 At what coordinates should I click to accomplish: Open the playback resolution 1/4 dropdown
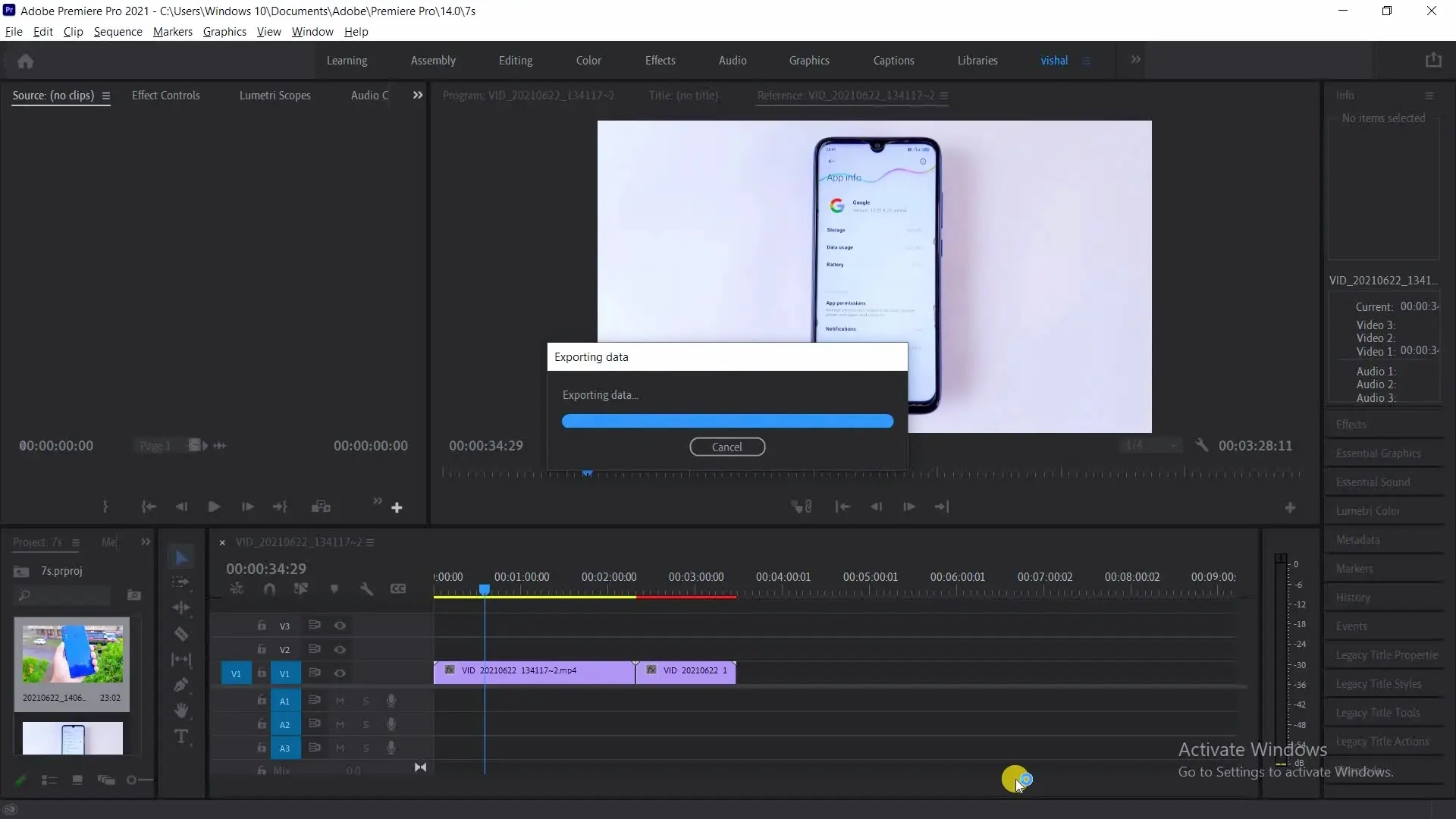(1151, 445)
